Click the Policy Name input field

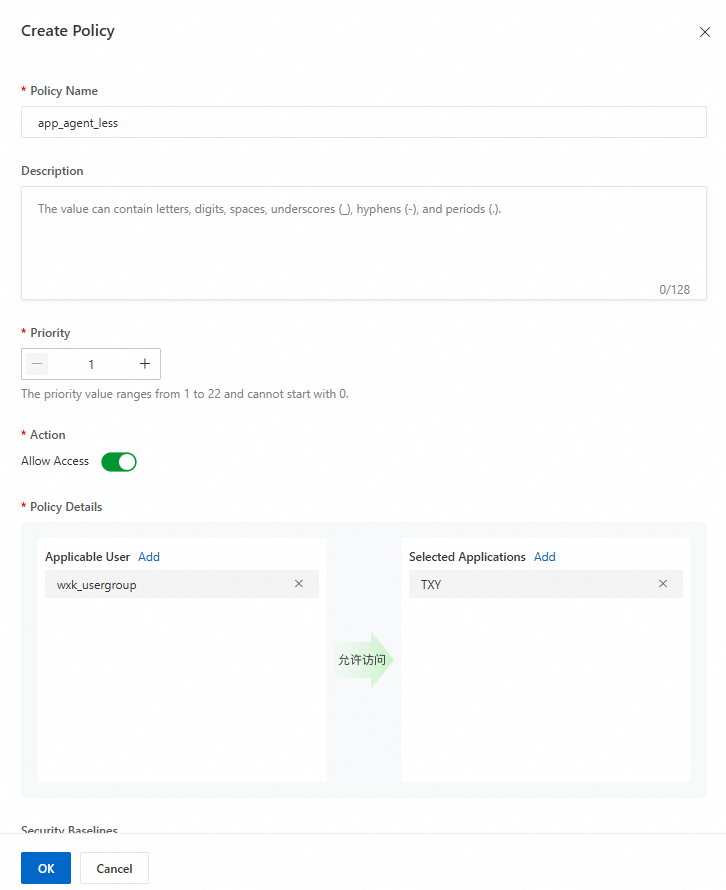point(364,122)
